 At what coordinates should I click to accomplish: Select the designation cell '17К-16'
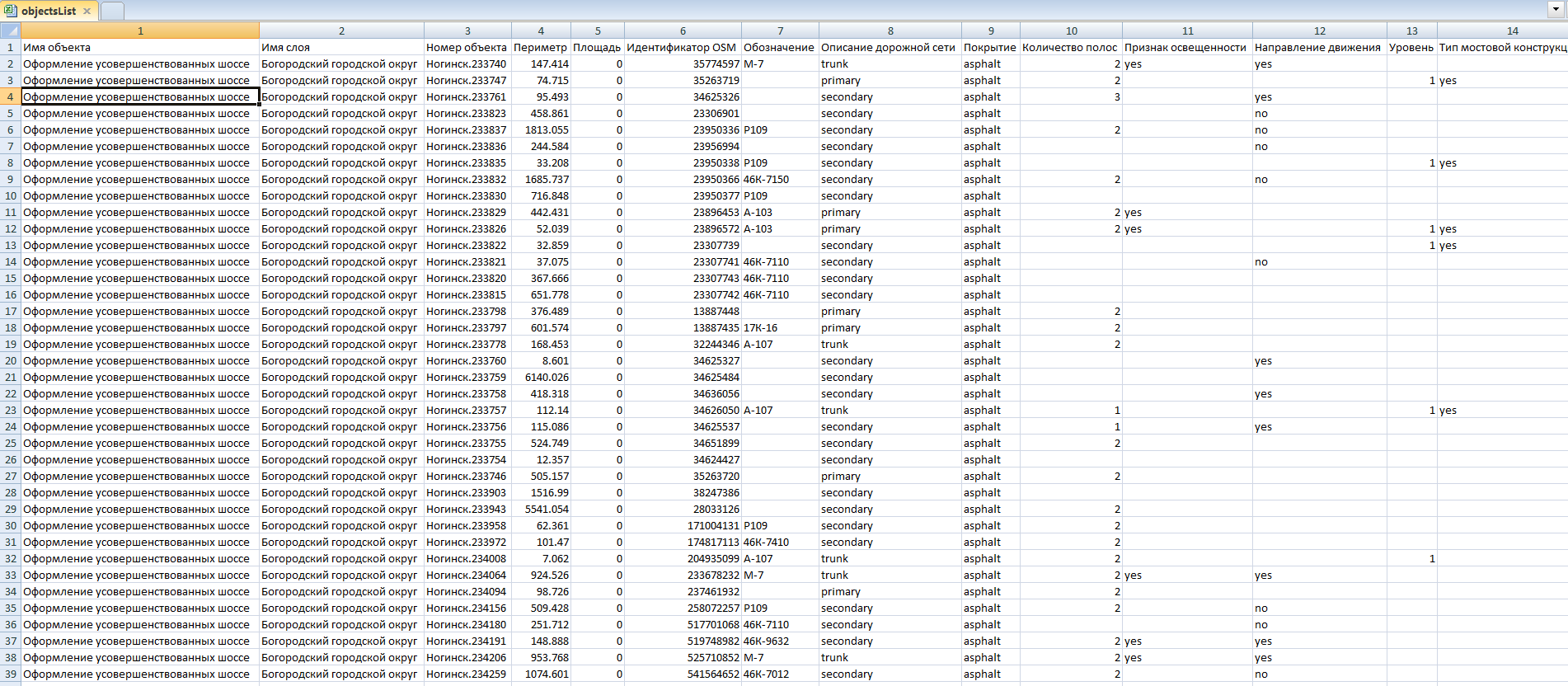click(780, 327)
